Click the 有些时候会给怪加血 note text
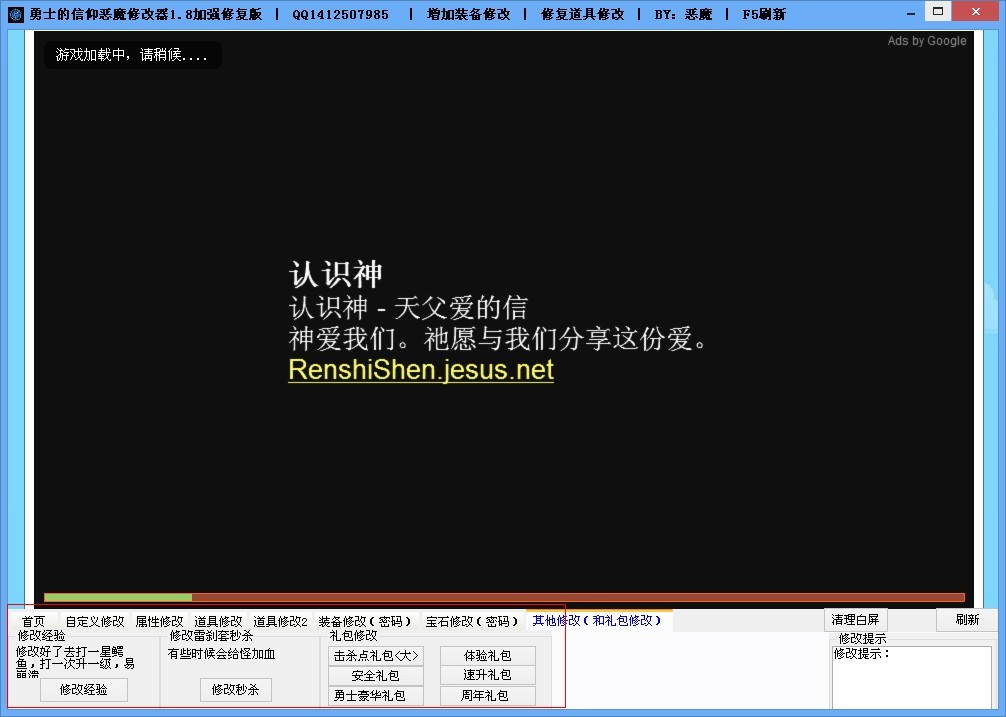The width and height of the screenshot is (1006, 717). (x=221, y=654)
